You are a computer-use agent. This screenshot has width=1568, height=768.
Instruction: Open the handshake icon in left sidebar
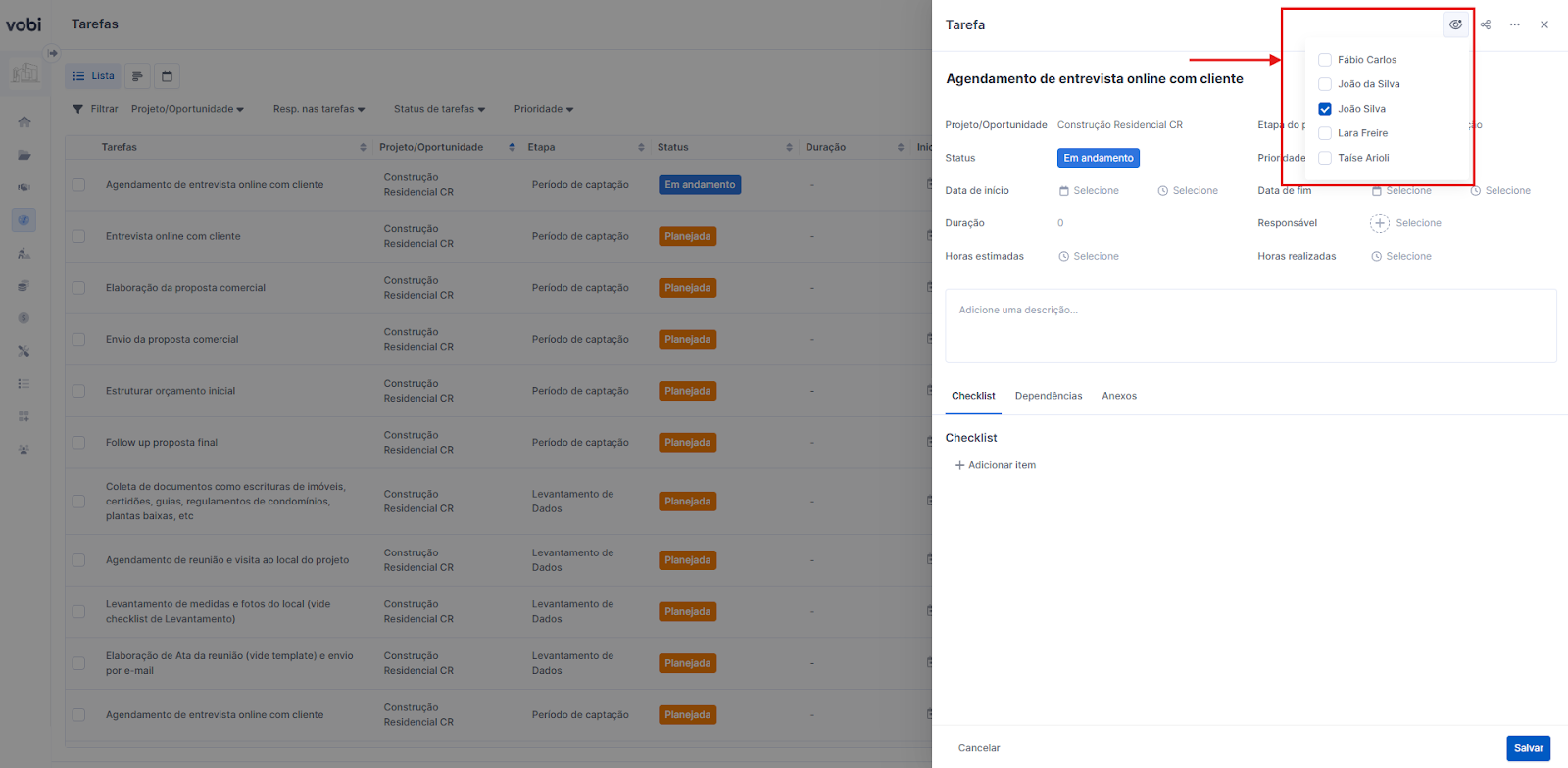point(24,187)
